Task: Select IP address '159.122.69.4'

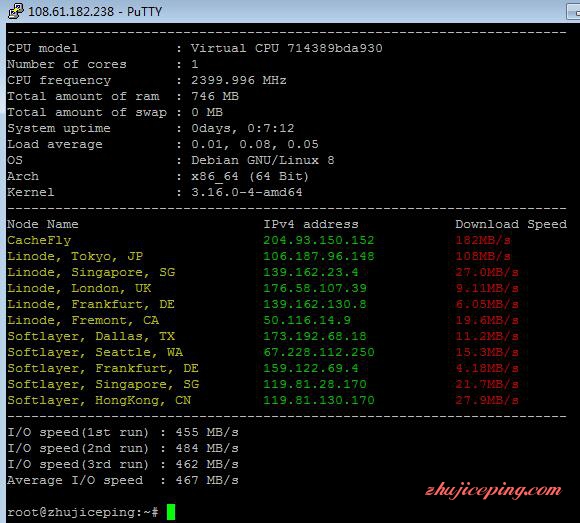Action: point(311,368)
